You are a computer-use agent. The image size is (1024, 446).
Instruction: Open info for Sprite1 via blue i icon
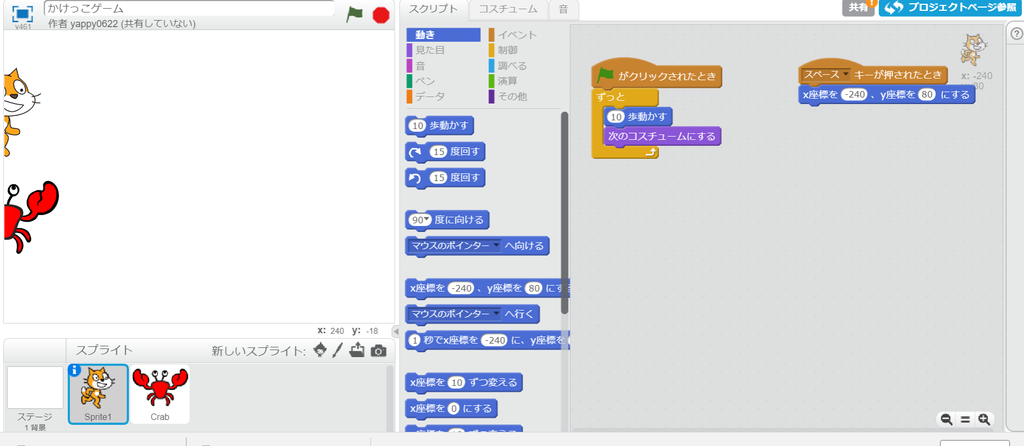click(74, 370)
